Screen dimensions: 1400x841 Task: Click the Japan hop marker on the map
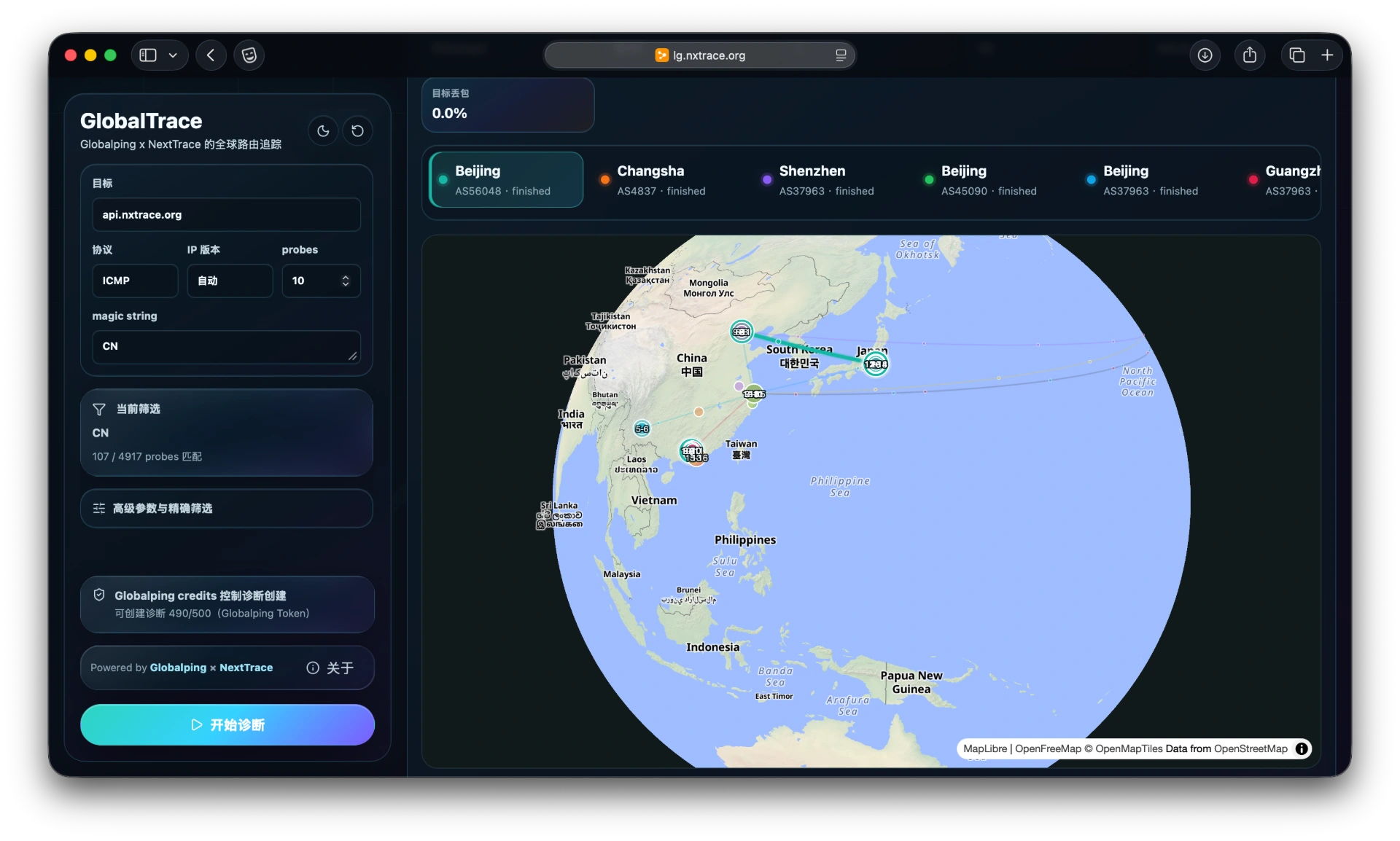point(876,364)
